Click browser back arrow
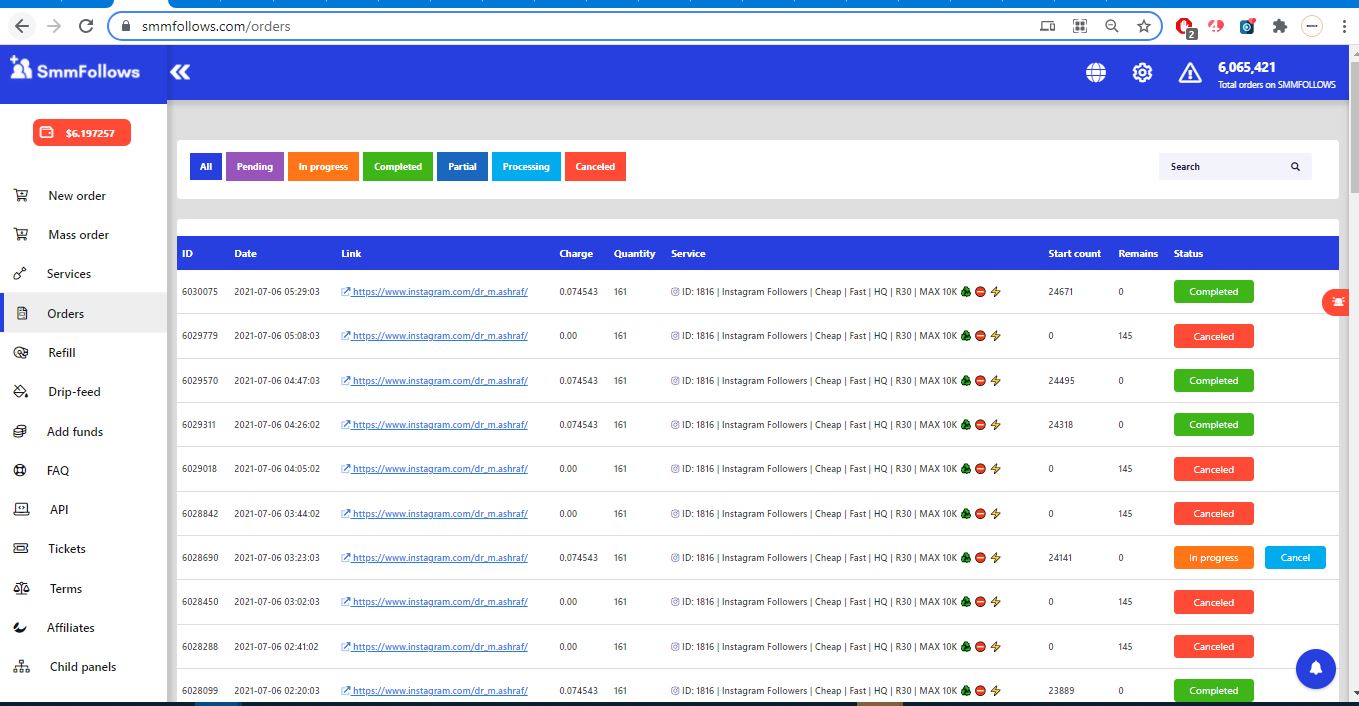The height and width of the screenshot is (706, 1359). click(22, 26)
